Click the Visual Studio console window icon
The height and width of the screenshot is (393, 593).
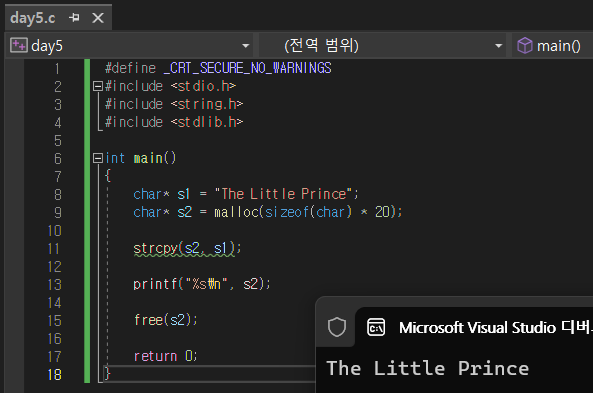pyautogui.click(x=376, y=328)
